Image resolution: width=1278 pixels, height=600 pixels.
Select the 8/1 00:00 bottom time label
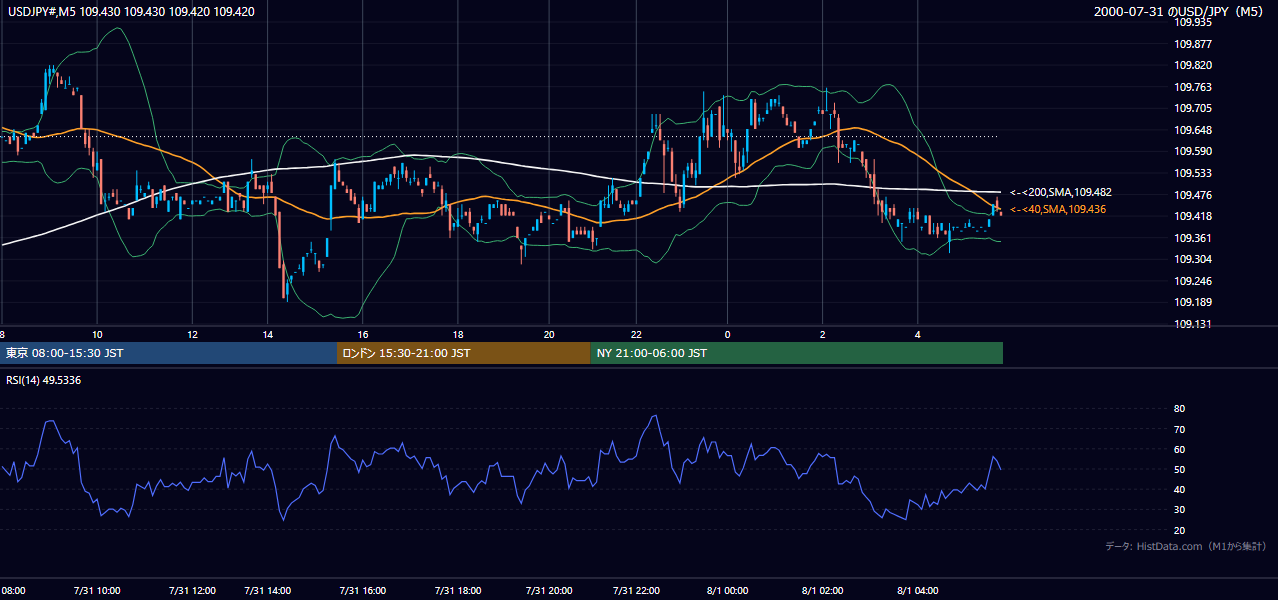coord(728,591)
